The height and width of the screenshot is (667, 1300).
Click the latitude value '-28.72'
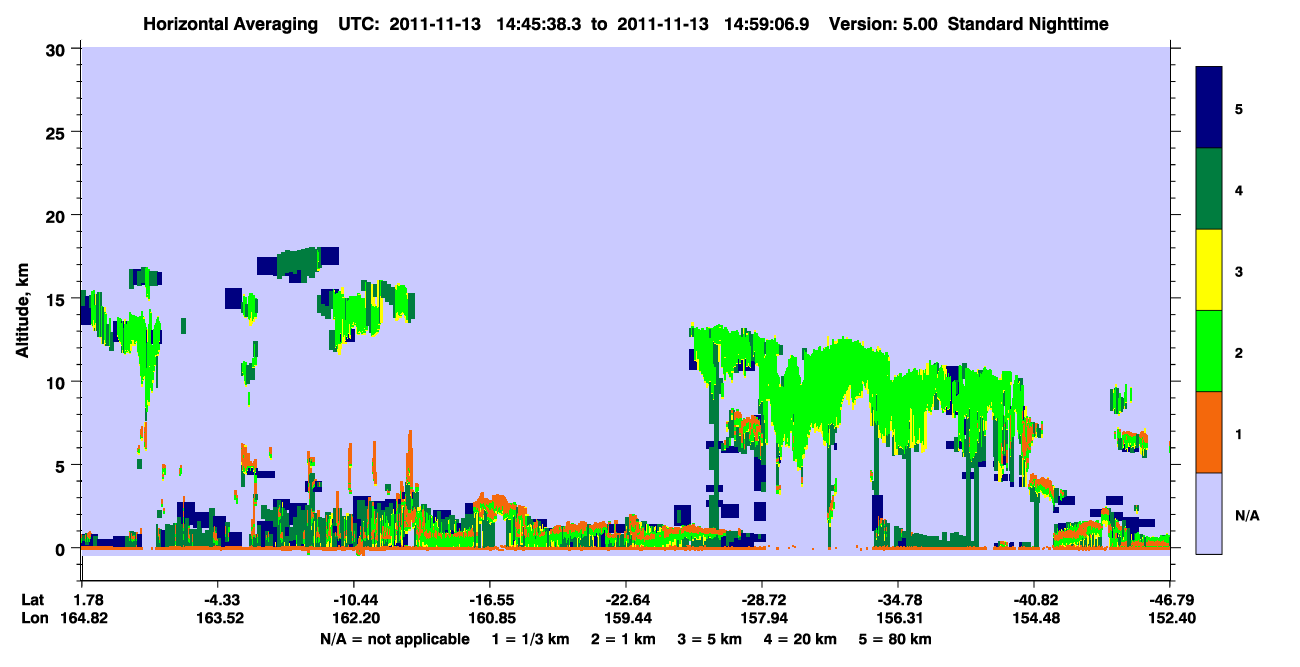[763, 600]
